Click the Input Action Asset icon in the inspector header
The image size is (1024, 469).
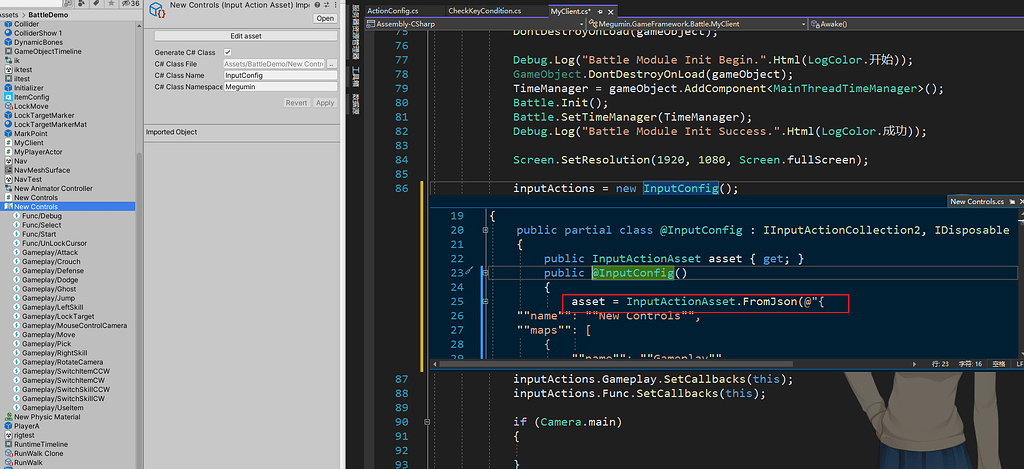156,10
